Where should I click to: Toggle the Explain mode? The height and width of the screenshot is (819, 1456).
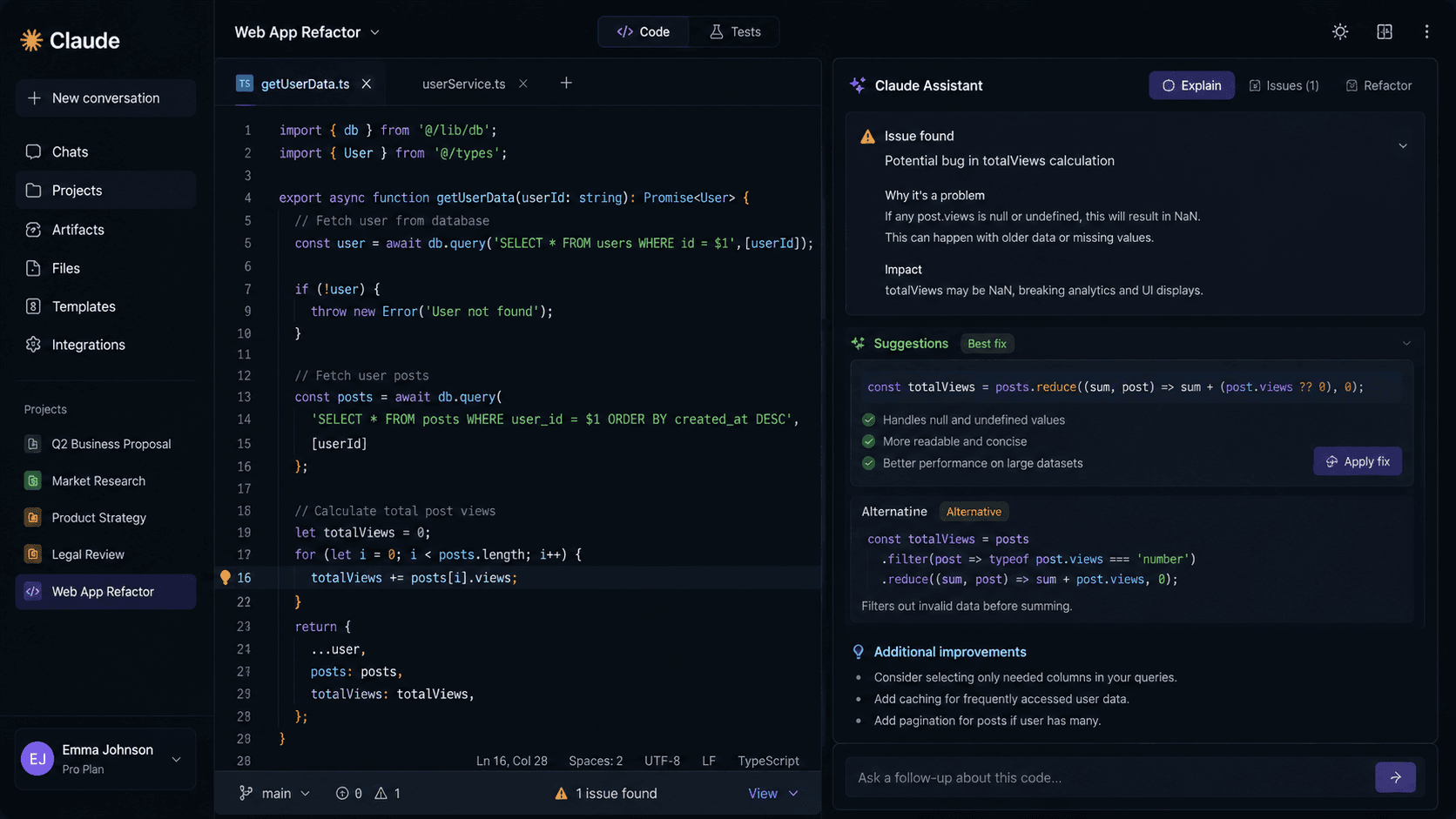pyautogui.click(x=1191, y=85)
